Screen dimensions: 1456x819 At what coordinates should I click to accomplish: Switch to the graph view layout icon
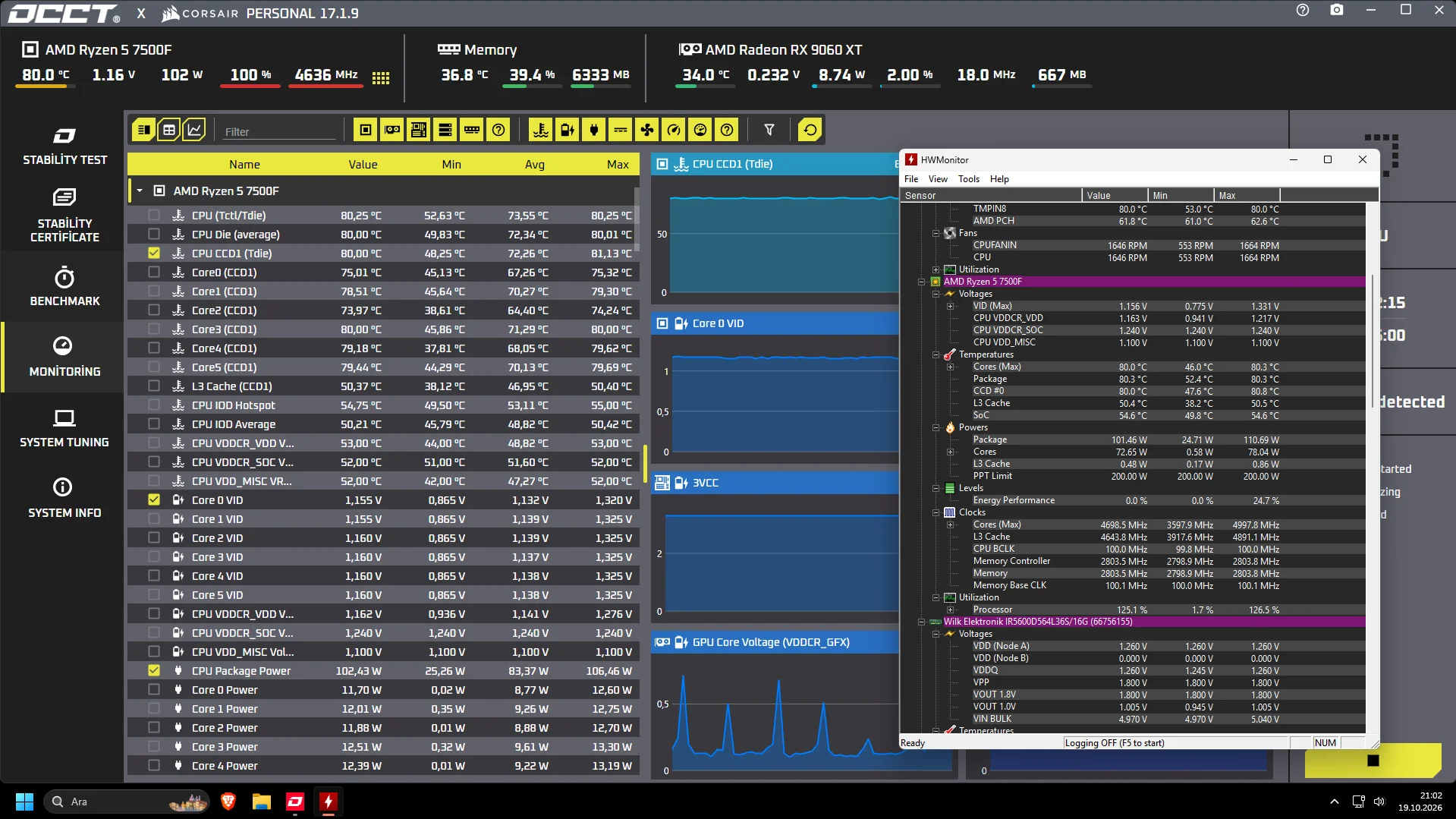pos(194,130)
